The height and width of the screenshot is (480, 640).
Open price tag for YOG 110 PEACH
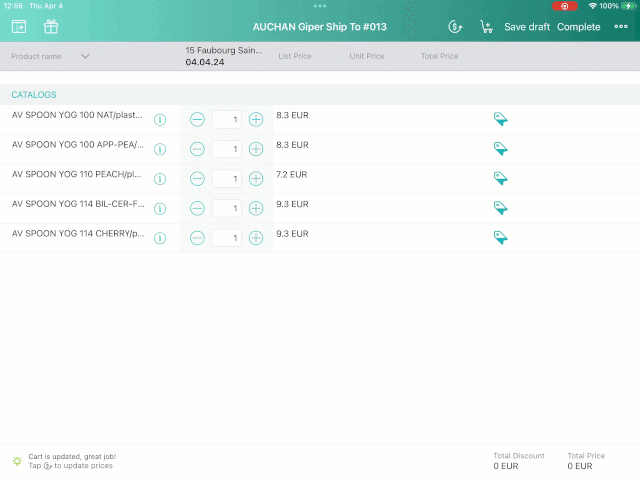pyautogui.click(x=500, y=178)
